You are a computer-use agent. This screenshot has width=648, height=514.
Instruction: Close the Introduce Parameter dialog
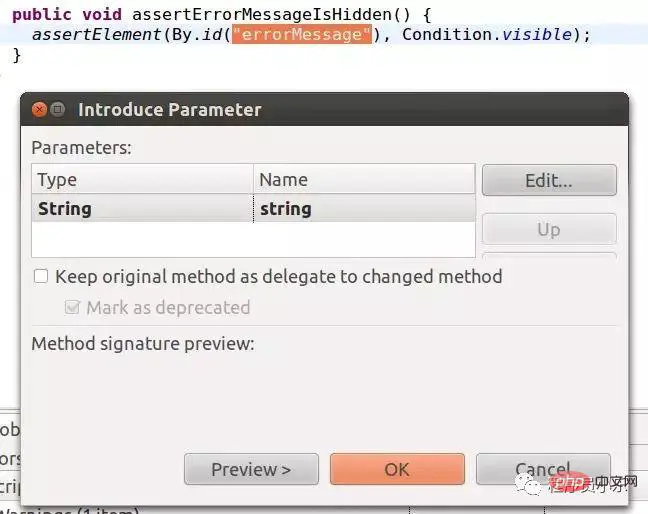coord(39,110)
